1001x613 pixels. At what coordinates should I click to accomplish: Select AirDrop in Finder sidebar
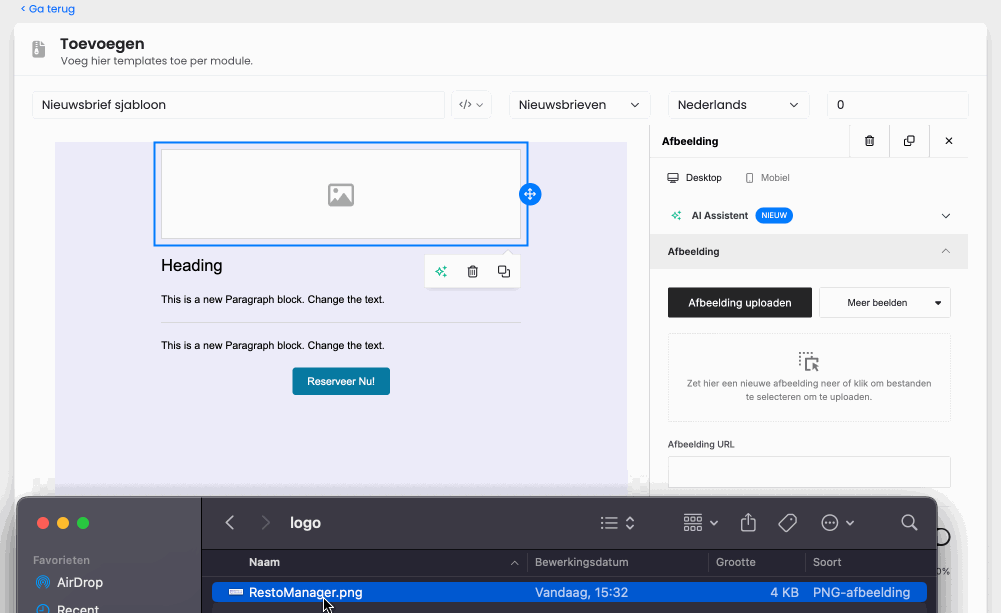coord(69,582)
